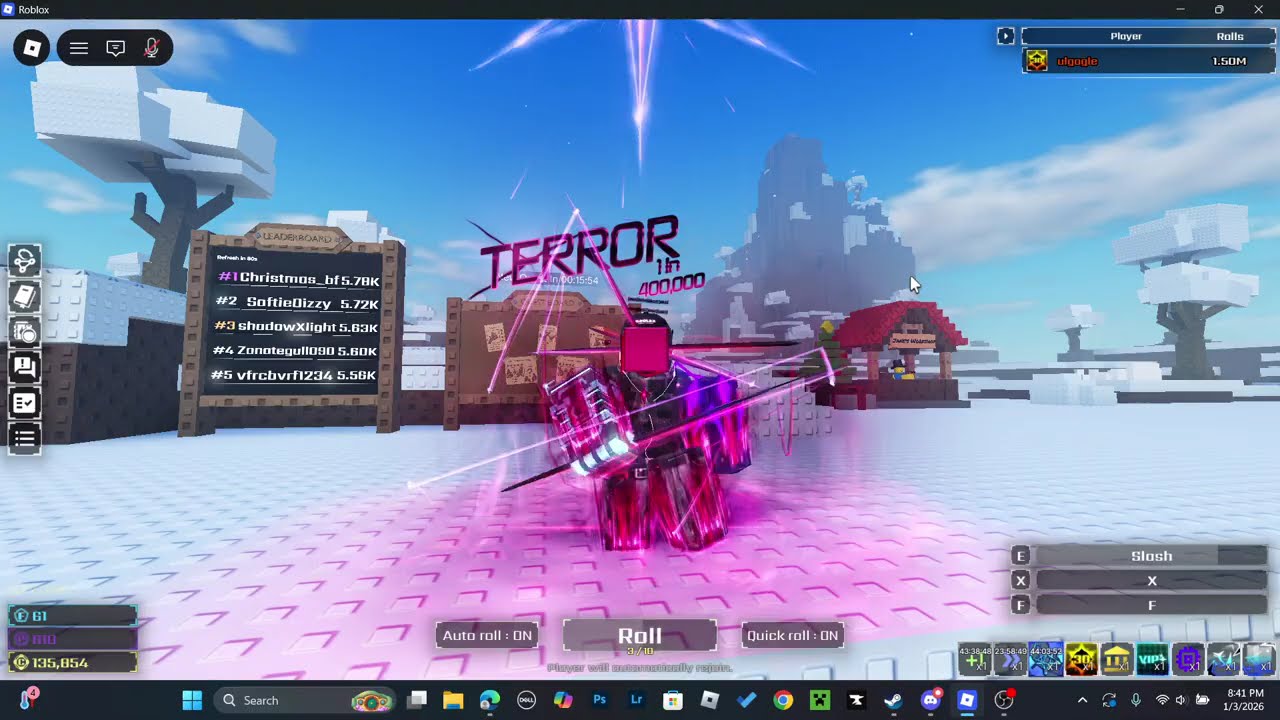Open Microsoft Store from the taskbar
The width and height of the screenshot is (1280, 720).
pos(673,700)
